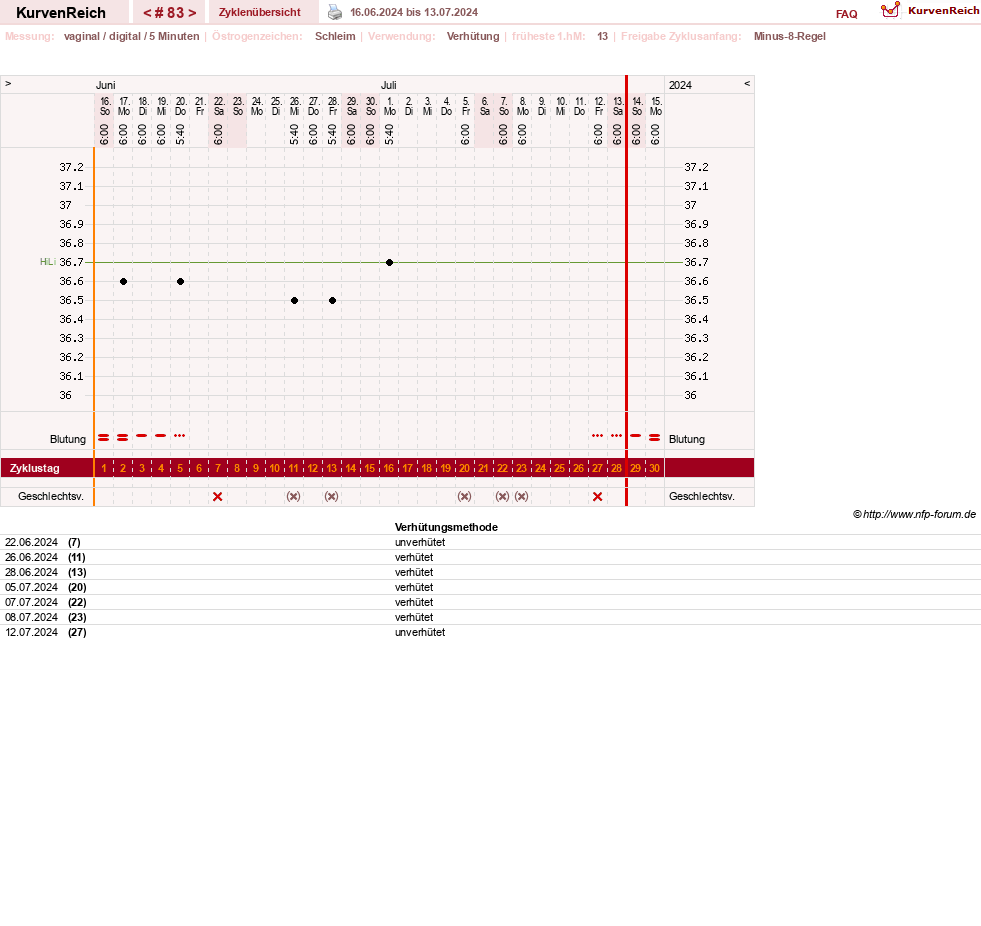The image size is (981, 926).
Task: Click the (x) protected mark on cycle day 23
Action: [522, 496]
